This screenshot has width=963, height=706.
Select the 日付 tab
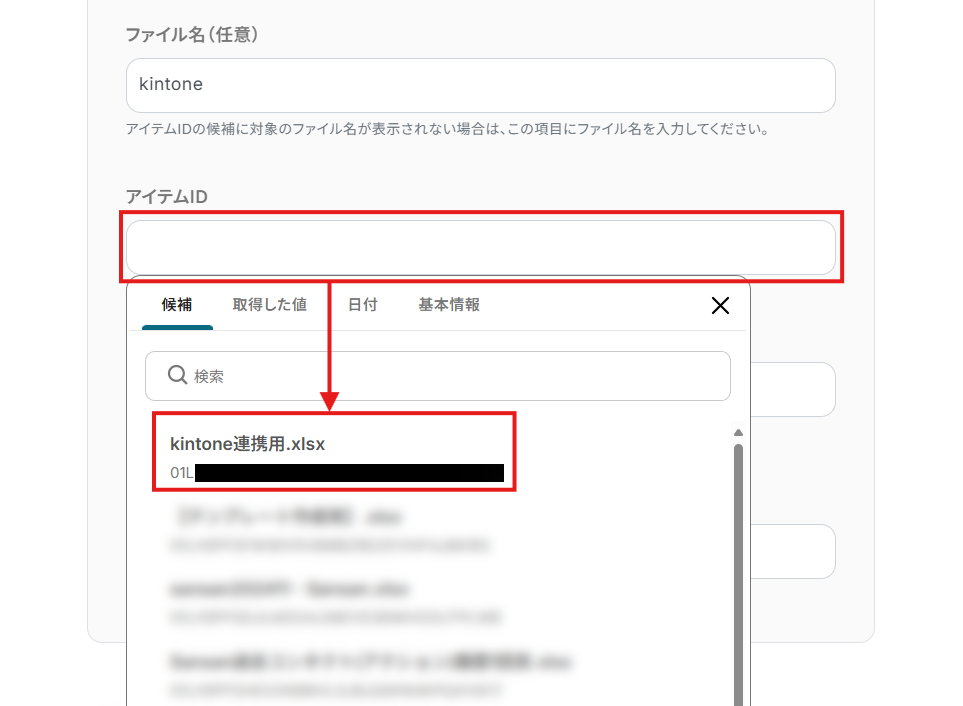tap(362, 305)
